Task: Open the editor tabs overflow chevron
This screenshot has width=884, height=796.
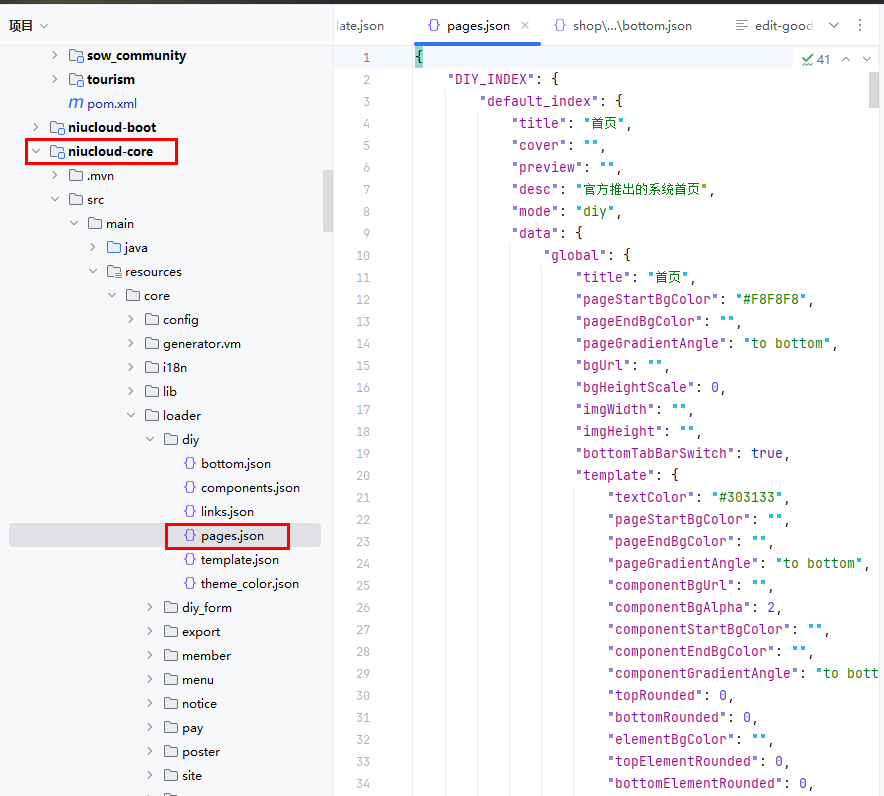Action: [x=834, y=25]
